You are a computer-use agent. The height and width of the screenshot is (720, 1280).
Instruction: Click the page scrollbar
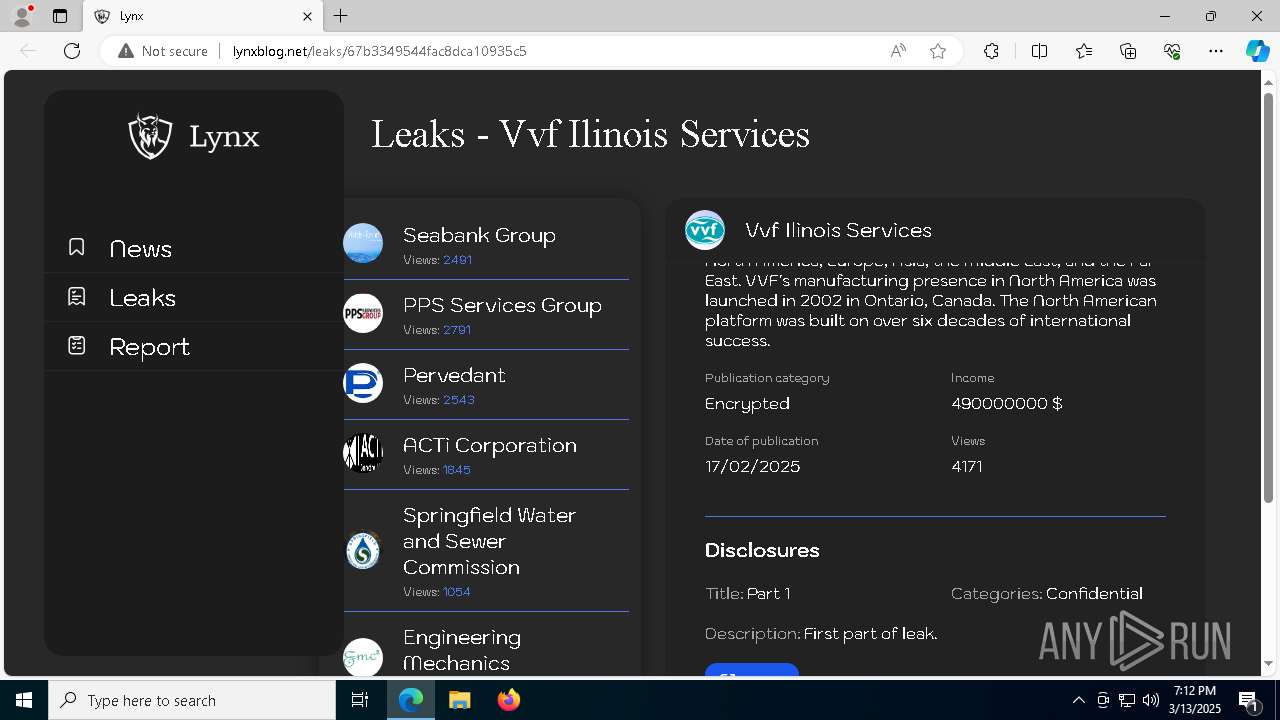[x=1268, y=298]
